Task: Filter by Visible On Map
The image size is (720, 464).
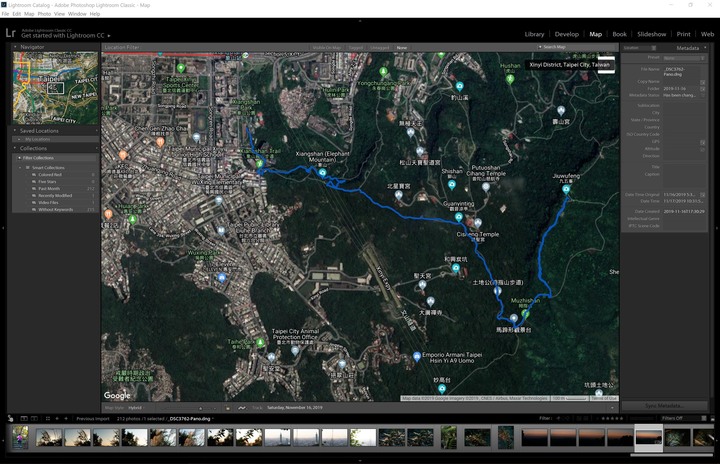Action: (x=326, y=47)
